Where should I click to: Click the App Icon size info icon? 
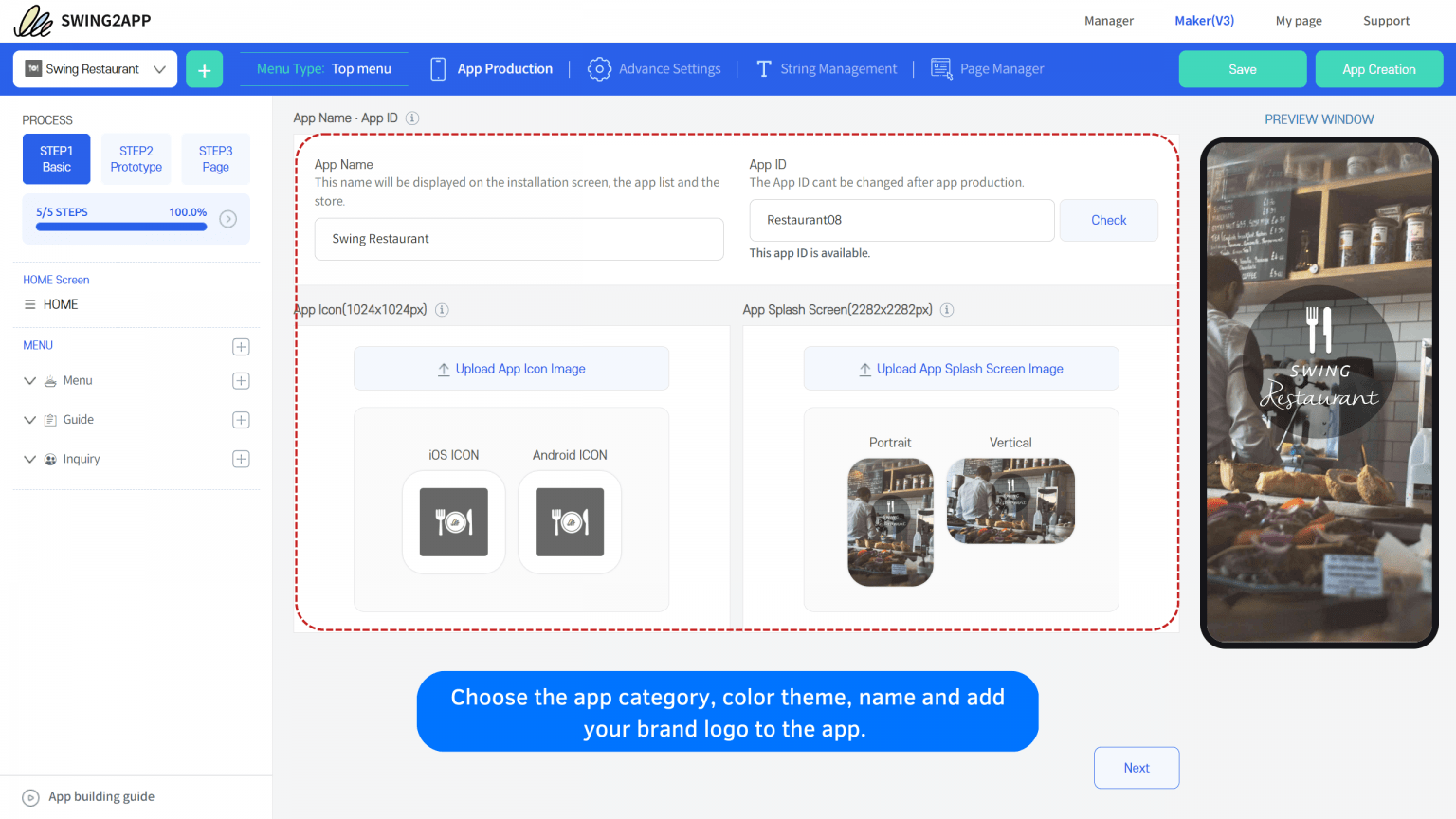442,310
